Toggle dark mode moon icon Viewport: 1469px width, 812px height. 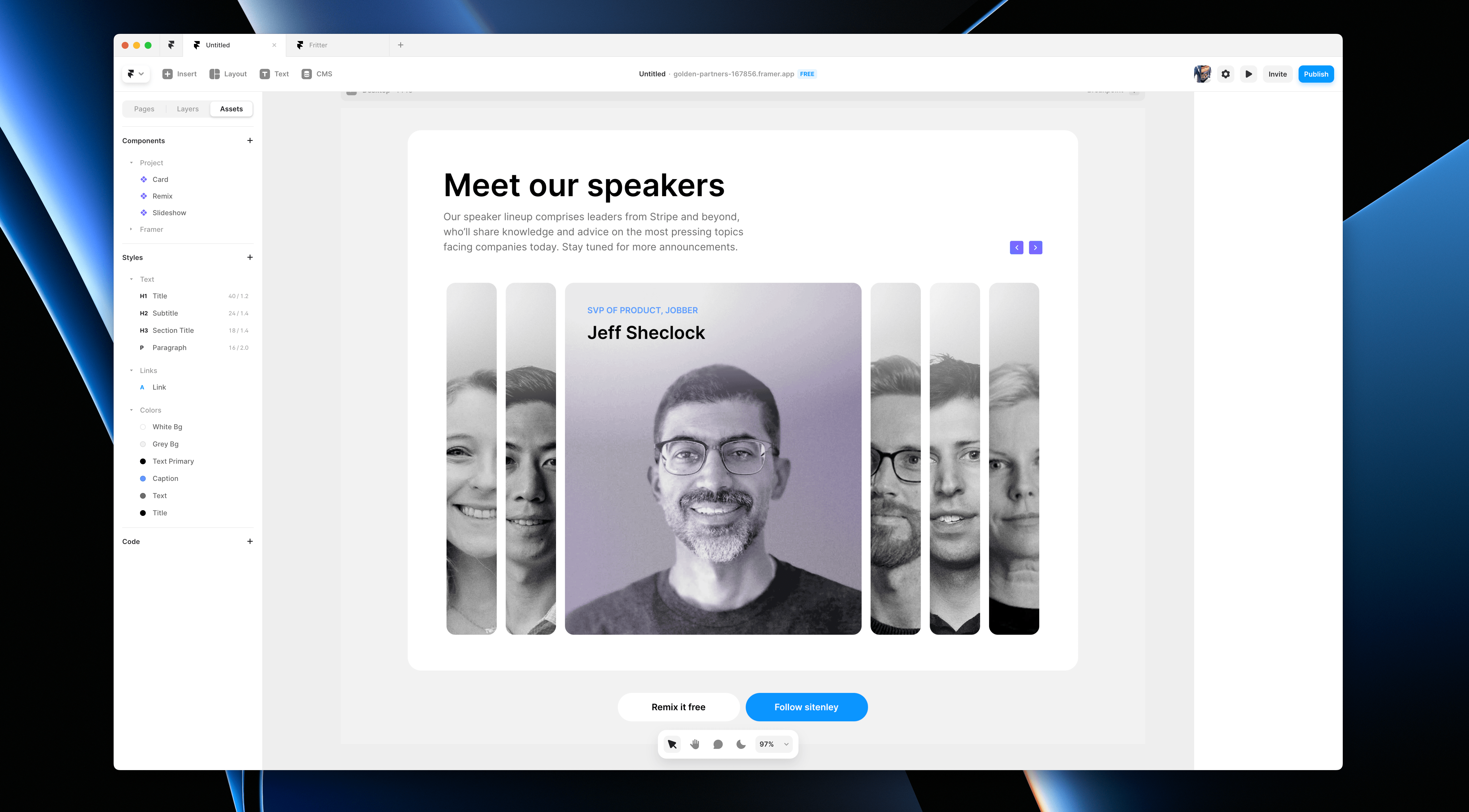point(741,744)
